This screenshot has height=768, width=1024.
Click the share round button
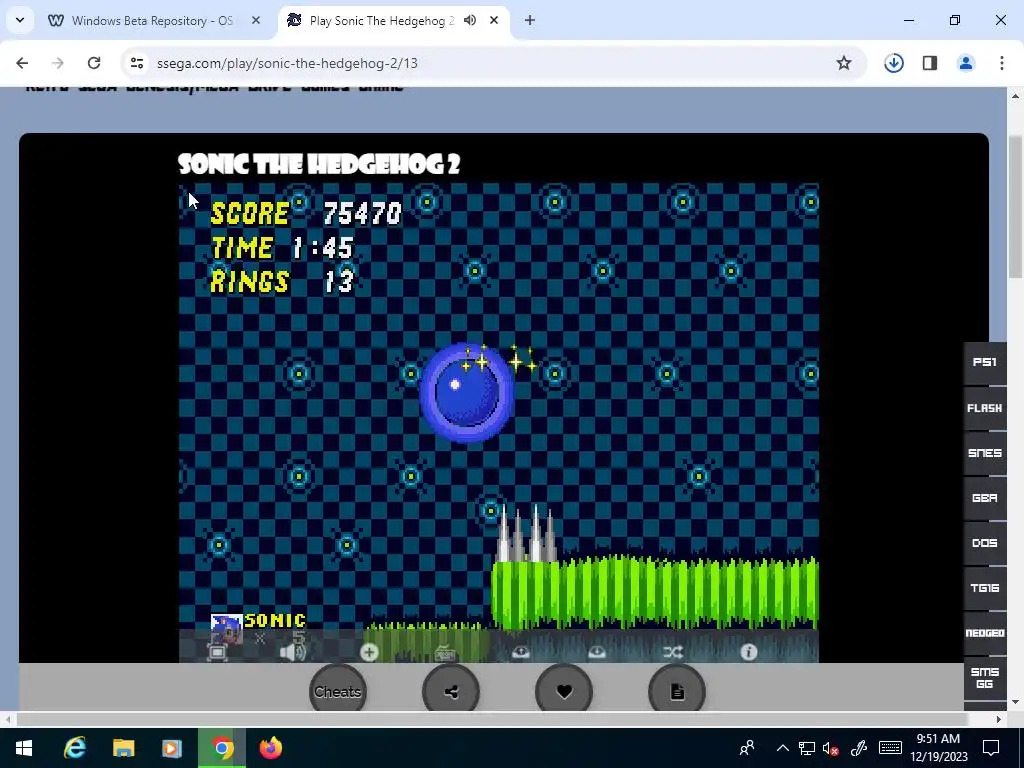point(451,691)
